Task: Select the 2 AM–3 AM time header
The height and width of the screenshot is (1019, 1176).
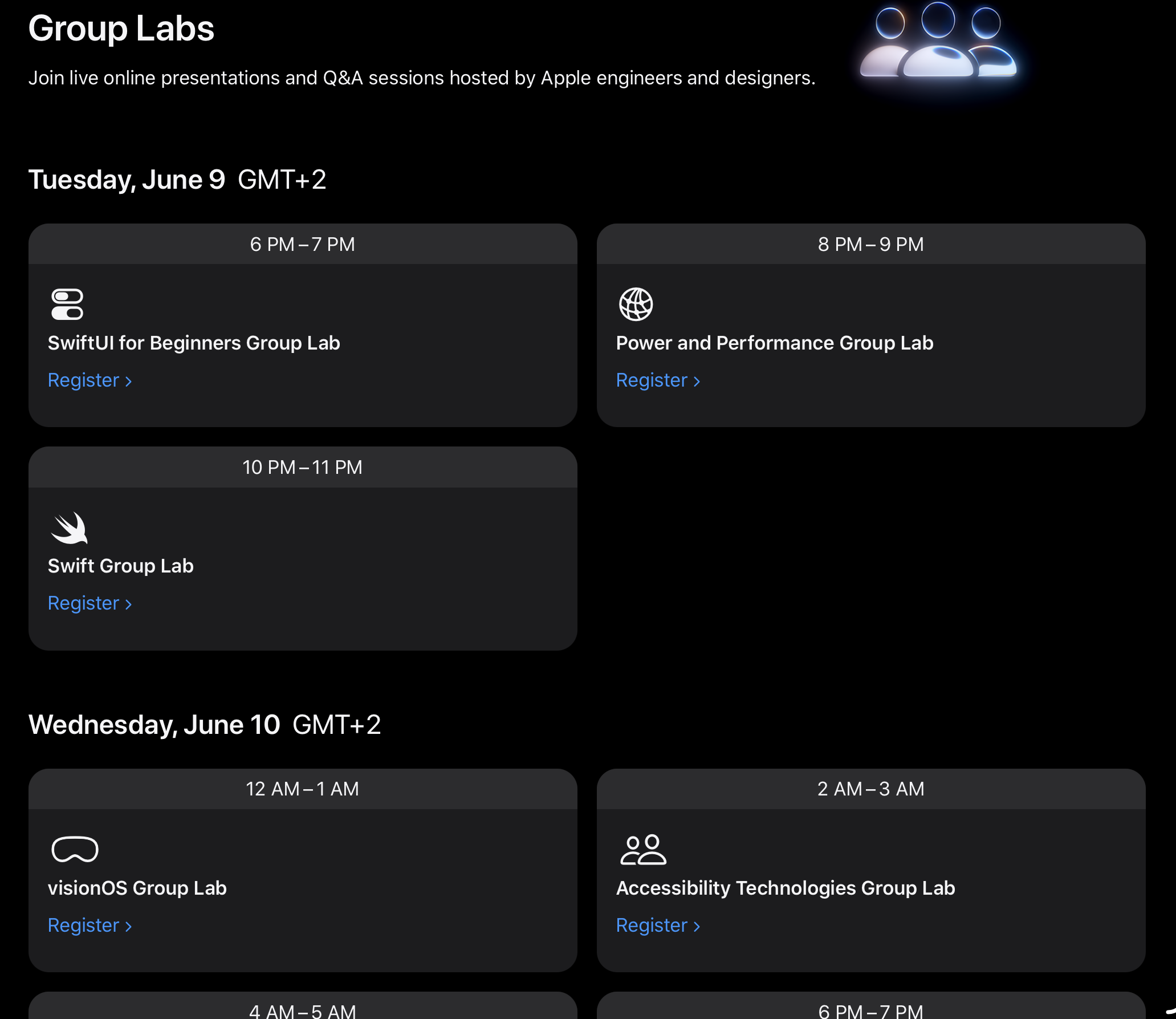Action: 871,789
